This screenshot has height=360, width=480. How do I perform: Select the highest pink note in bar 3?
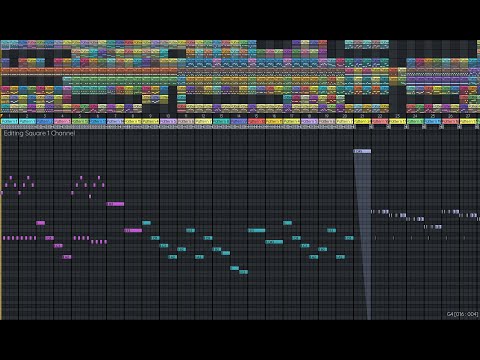[x=40, y=223]
